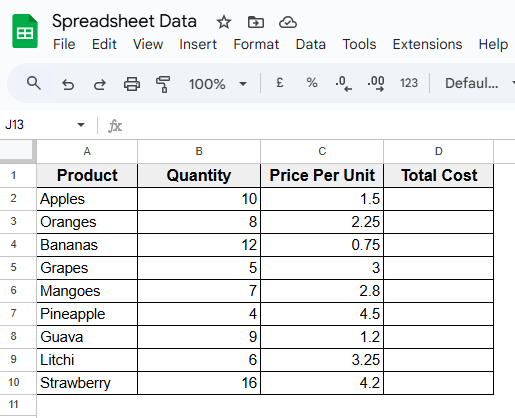This screenshot has width=515, height=418.
Task: Select the price 4.2 cell
Action: pos(322,383)
